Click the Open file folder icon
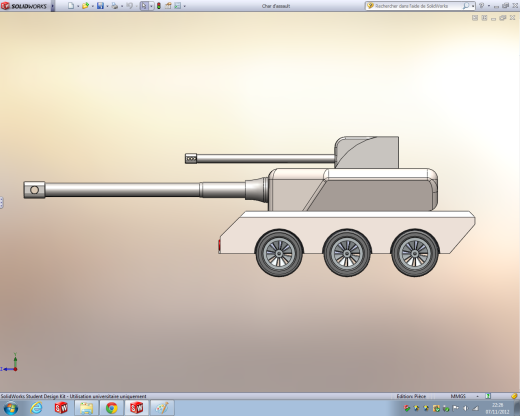 (x=85, y=6)
